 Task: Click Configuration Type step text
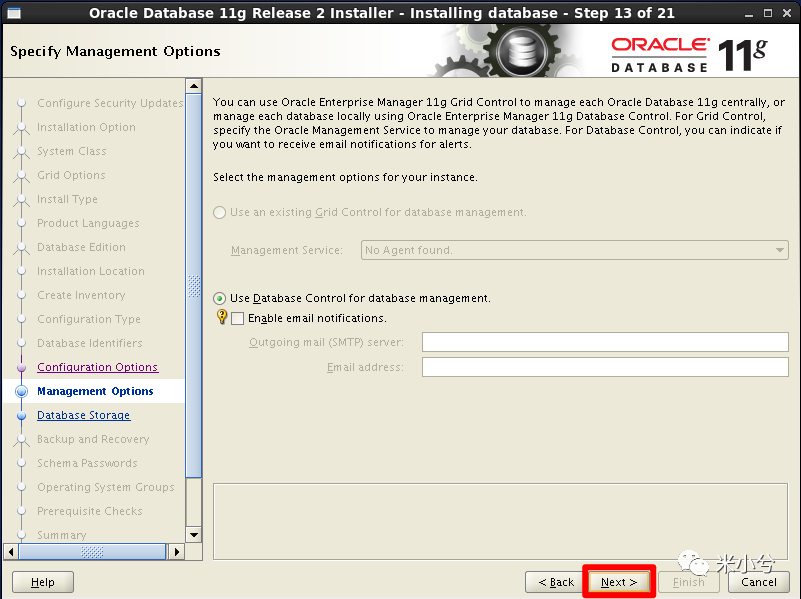click(88, 319)
